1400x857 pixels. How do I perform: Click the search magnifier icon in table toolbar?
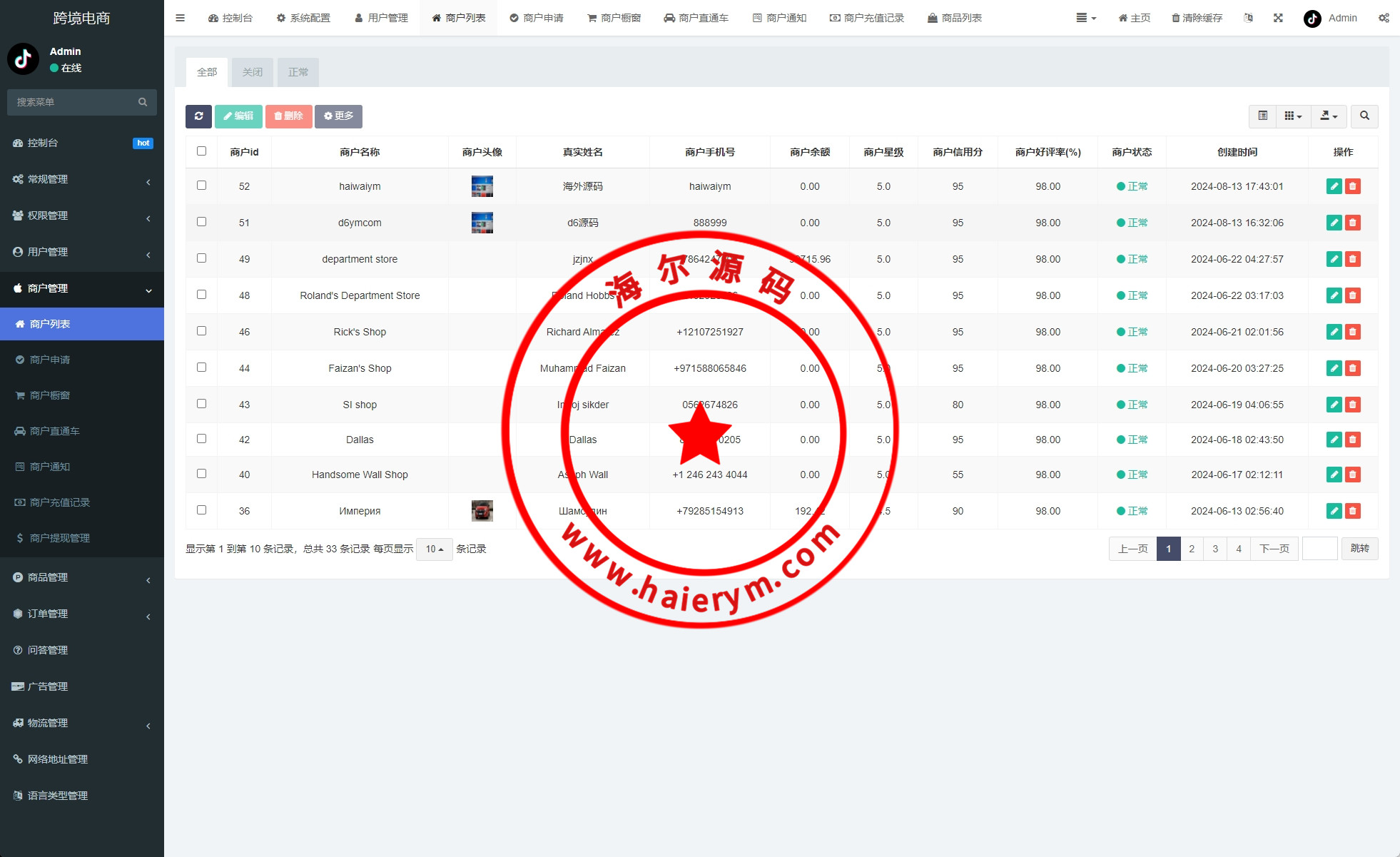pyautogui.click(x=1364, y=116)
